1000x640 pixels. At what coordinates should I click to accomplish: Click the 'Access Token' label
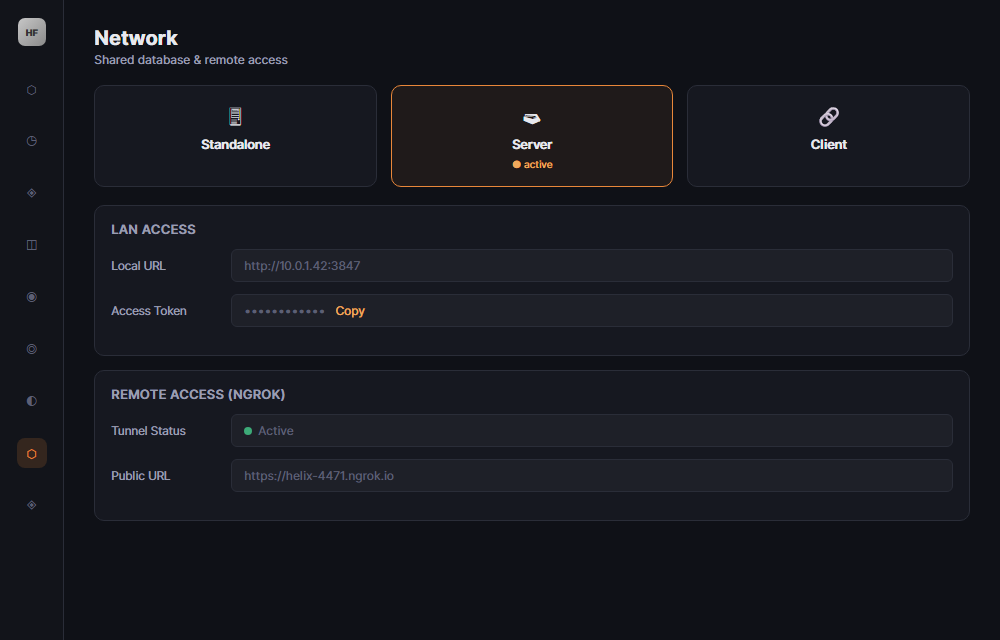click(149, 311)
